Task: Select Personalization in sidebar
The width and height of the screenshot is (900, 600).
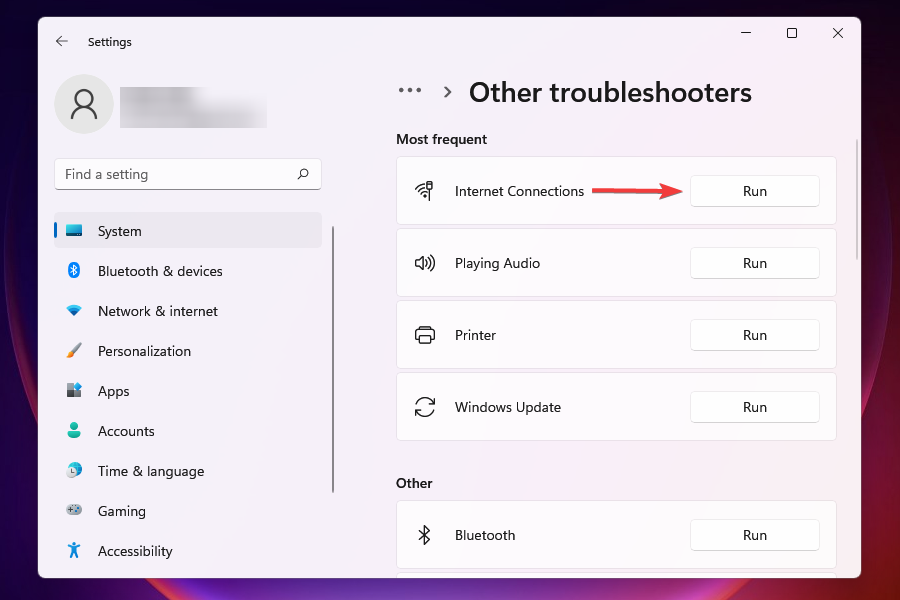Action: (x=188, y=350)
